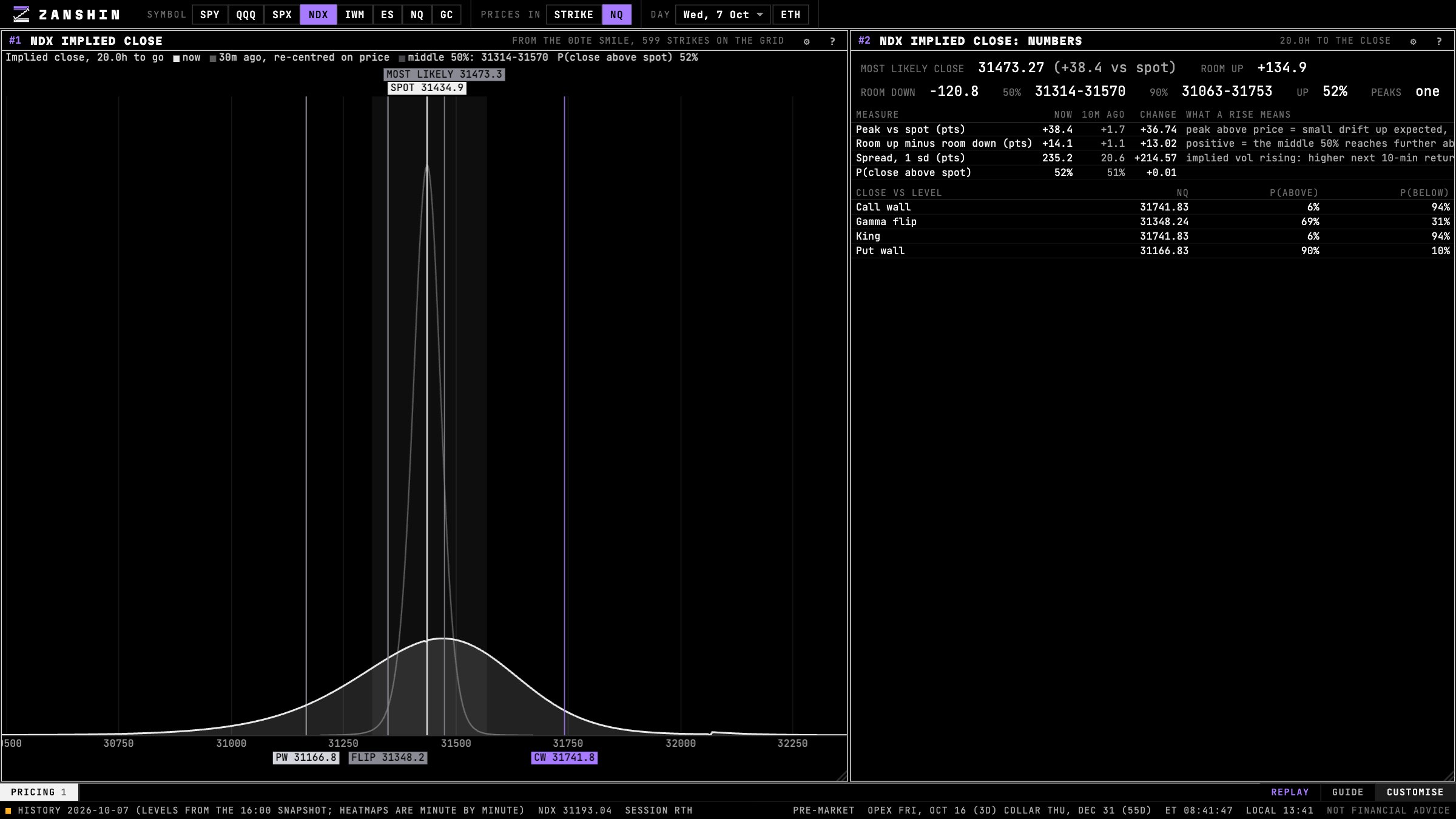Select SPX symbol

[x=282, y=15]
